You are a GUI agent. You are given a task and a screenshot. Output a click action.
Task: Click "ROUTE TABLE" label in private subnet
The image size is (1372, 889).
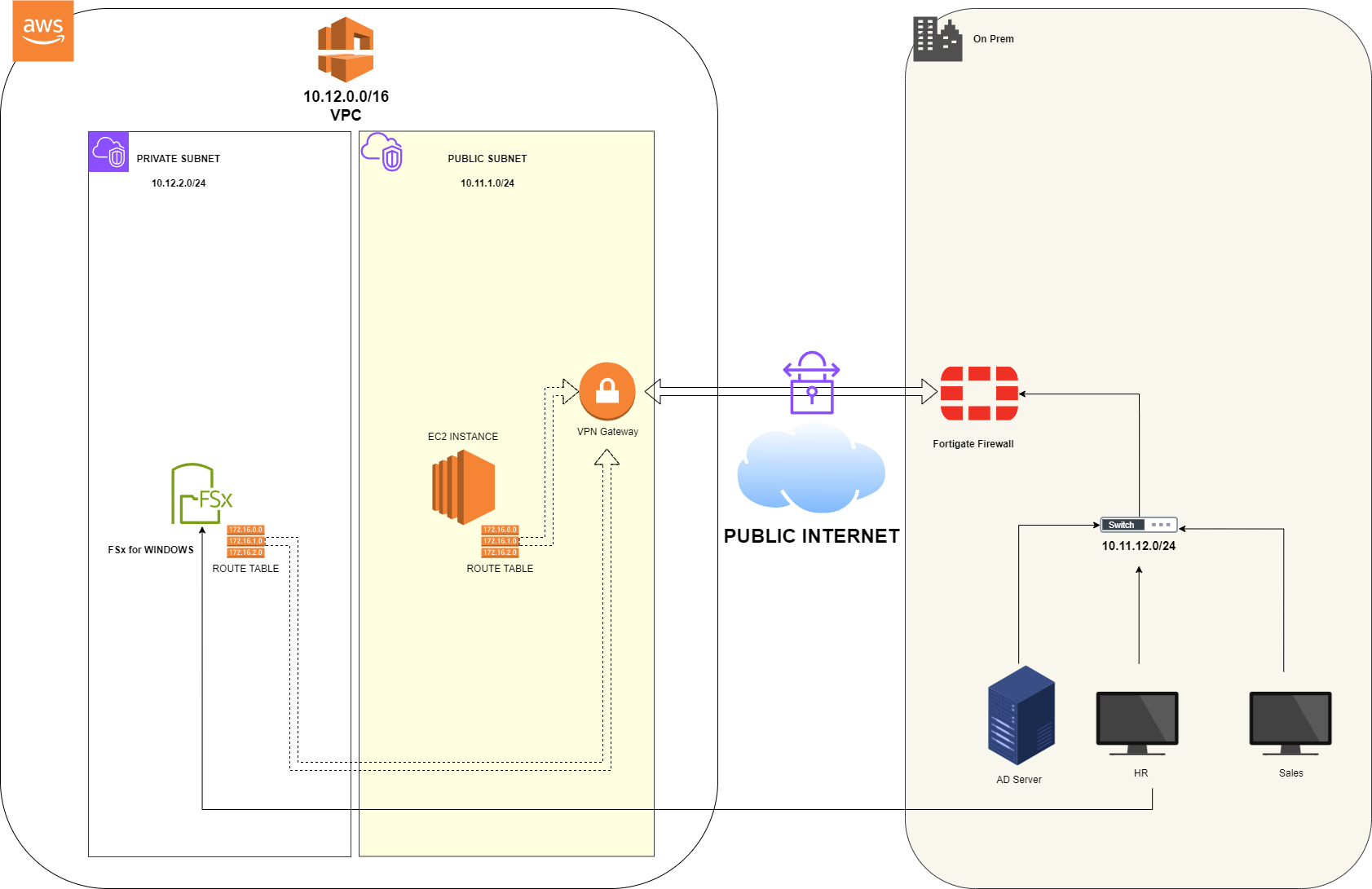coord(245,569)
